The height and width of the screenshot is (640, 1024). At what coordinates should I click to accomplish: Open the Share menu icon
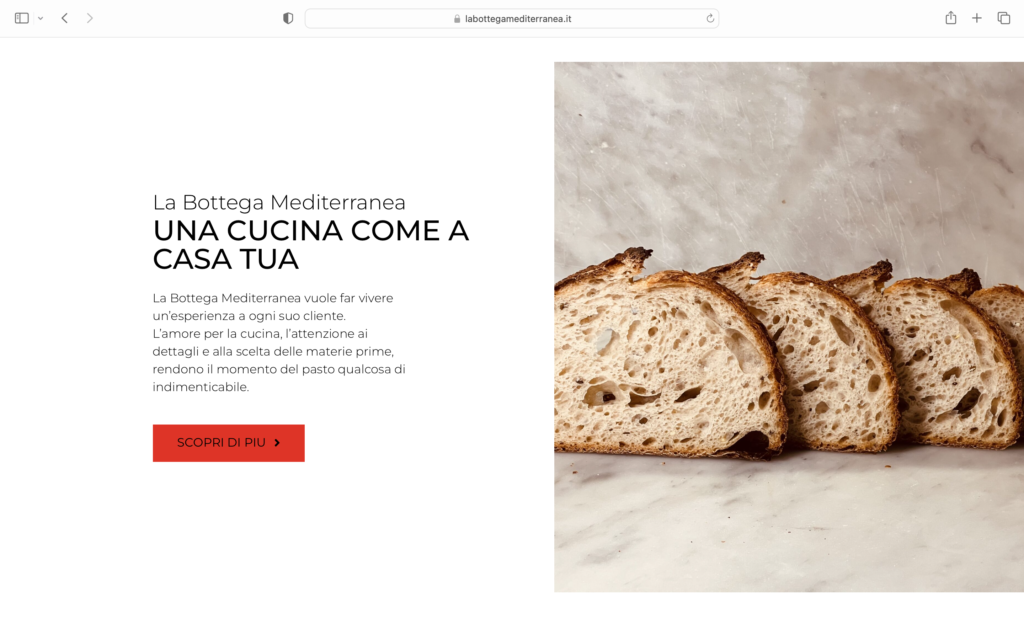click(x=951, y=18)
